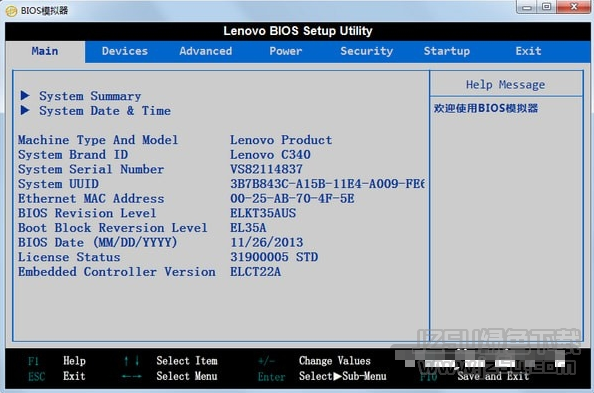Close the BIOS simulator window
The height and width of the screenshot is (393, 594).
tap(574, 7)
